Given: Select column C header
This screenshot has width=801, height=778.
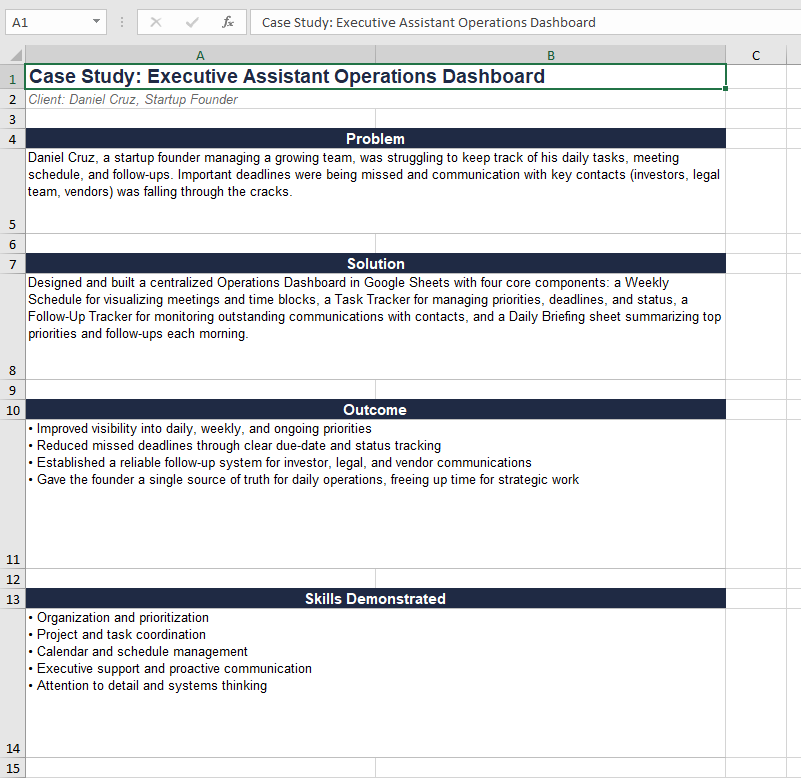Looking at the screenshot, I should pos(756,55).
